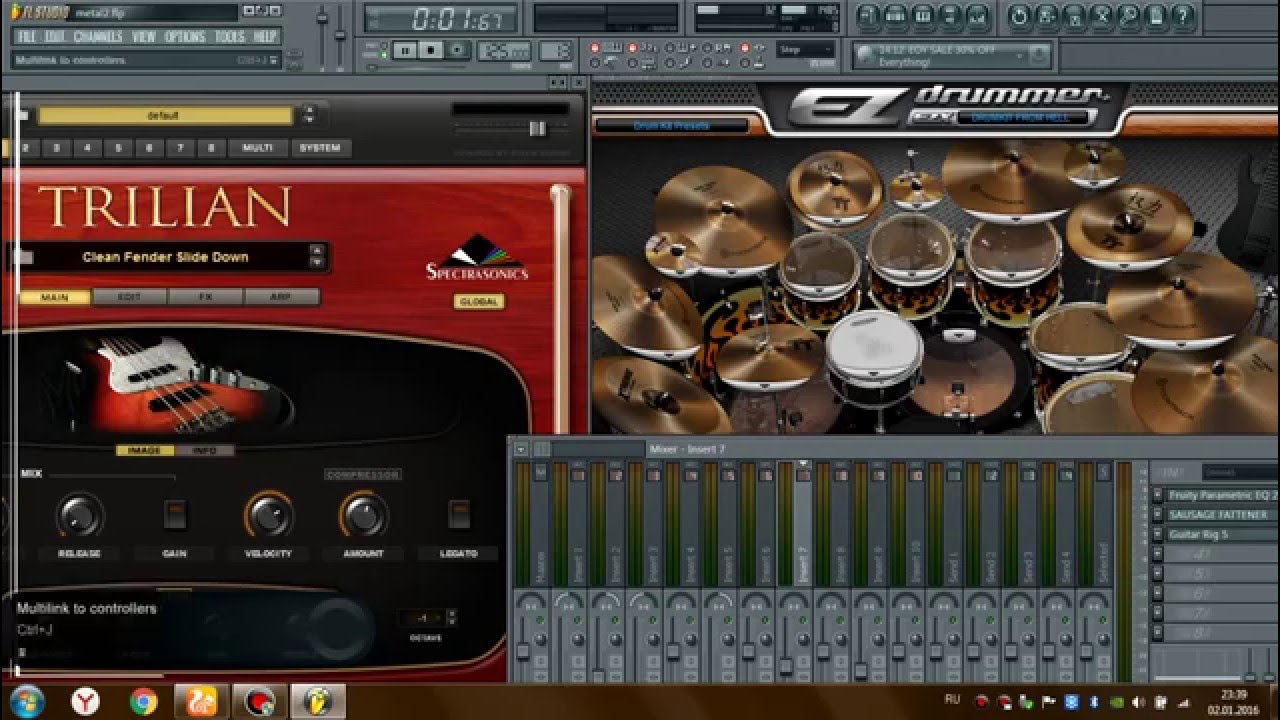Open the CHANNELS menu
The height and width of the screenshot is (720, 1280).
[98, 37]
